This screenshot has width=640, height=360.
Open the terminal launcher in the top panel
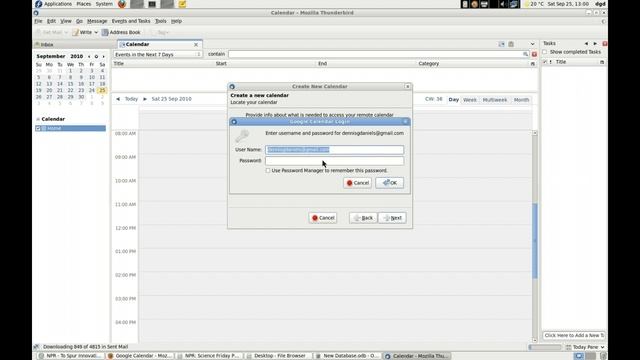152,4
